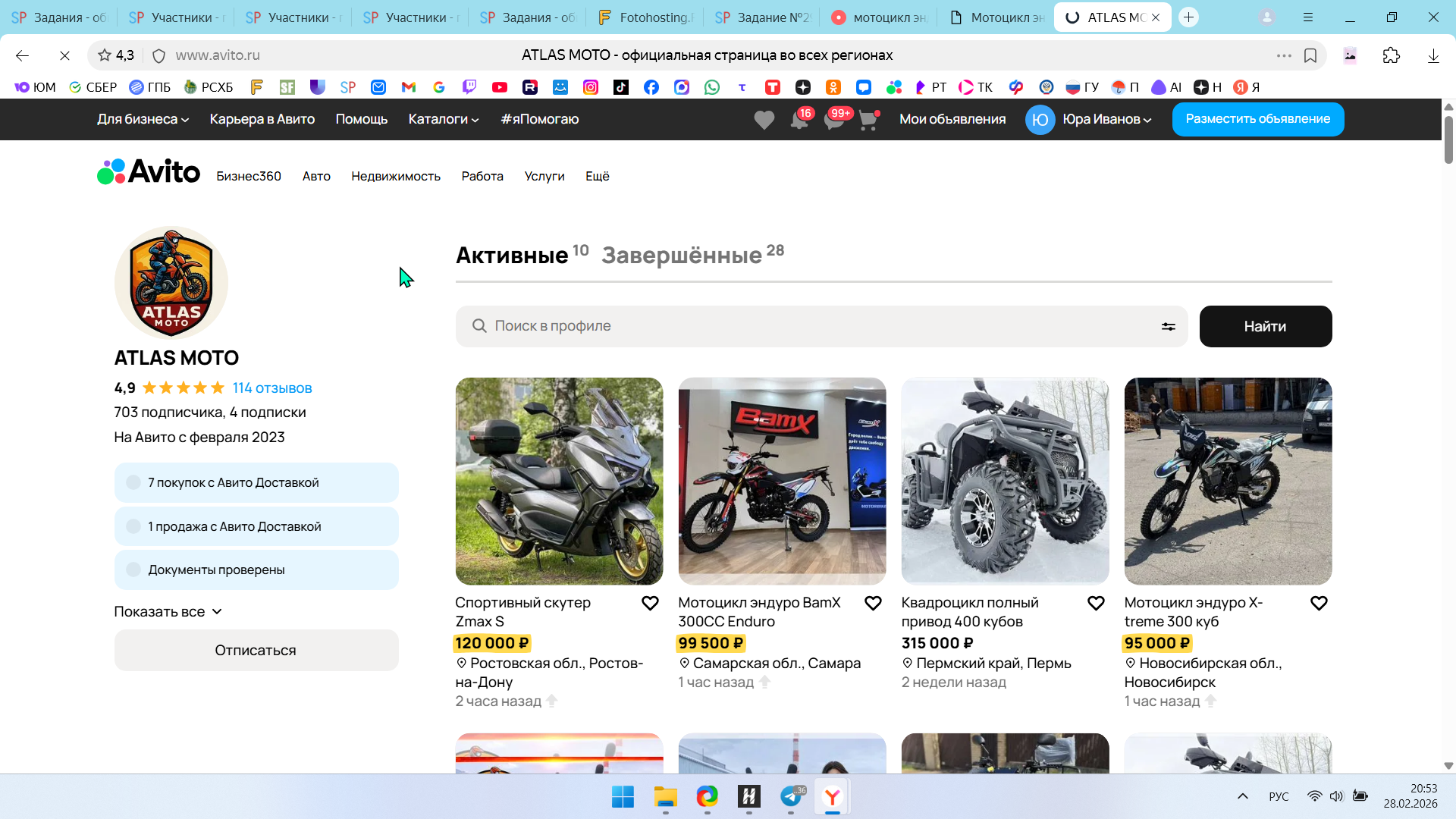1456x819 pixels.
Task: Expand the Юра Иванов account menu
Action: pos(1106,119)
